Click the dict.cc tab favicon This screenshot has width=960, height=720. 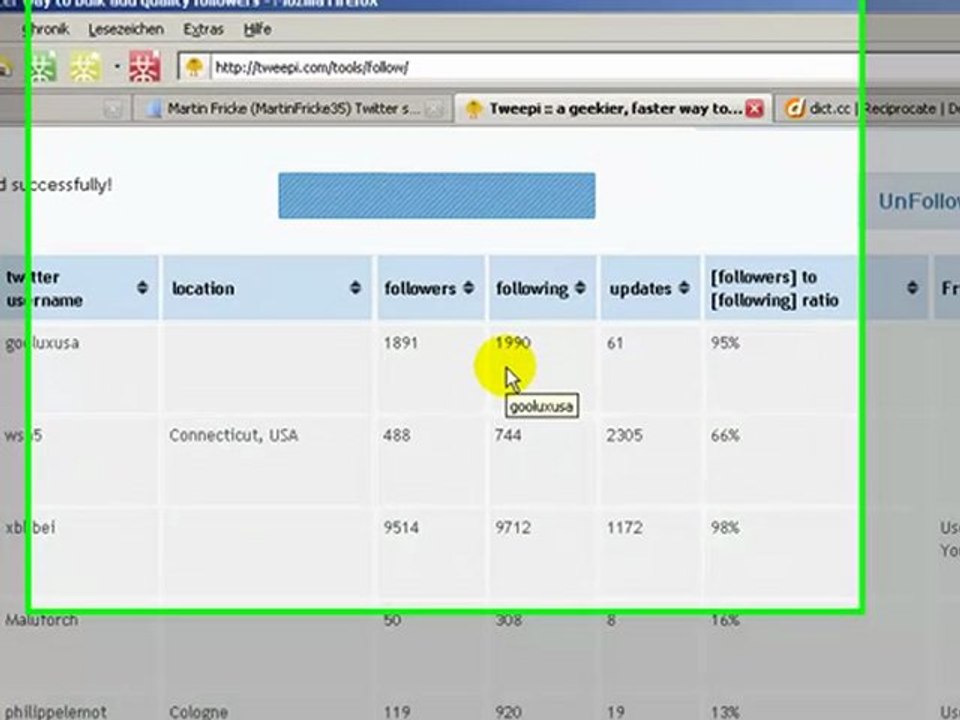[794, 109]
